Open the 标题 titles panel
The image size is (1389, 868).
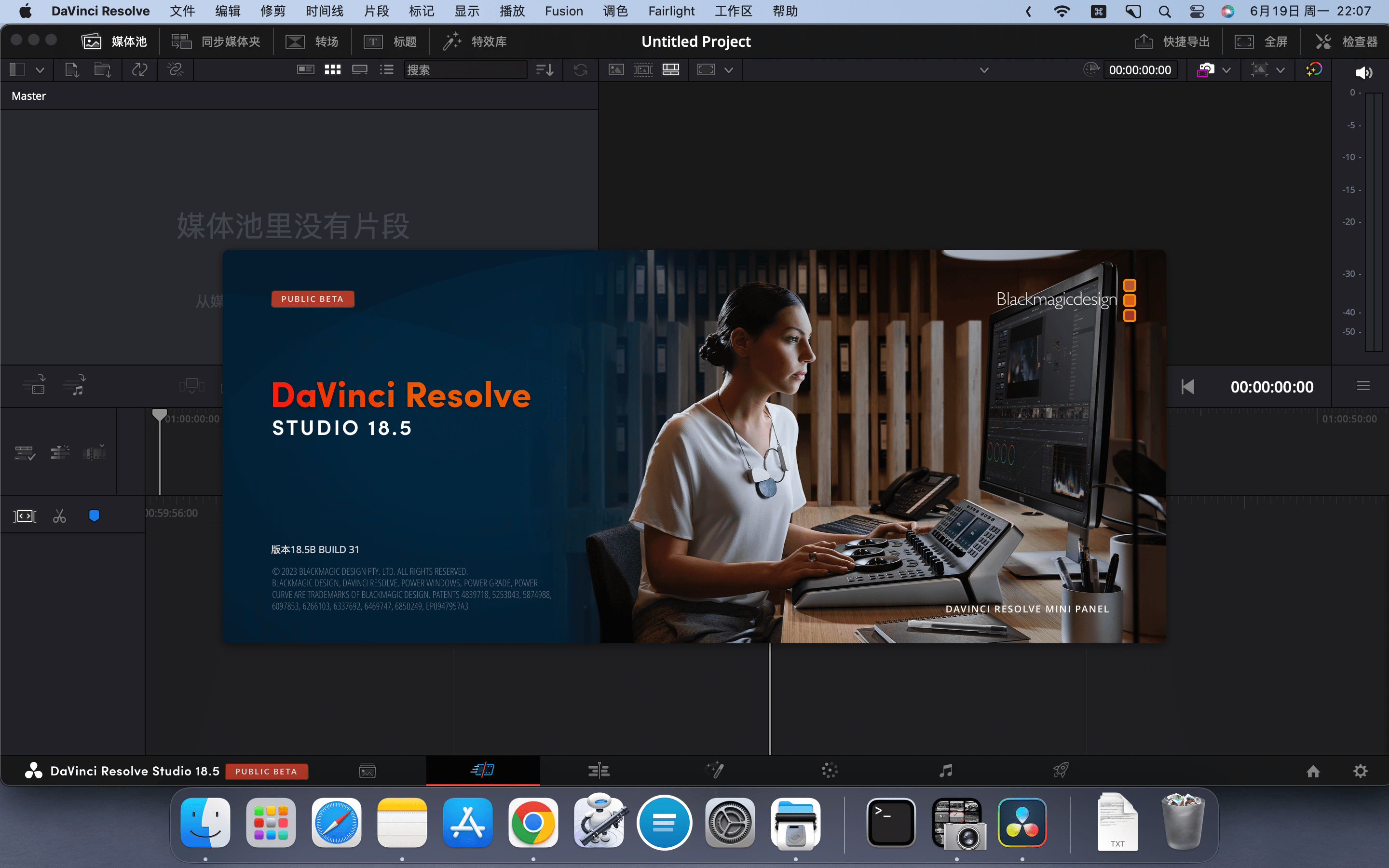pyautogui.click(x=390, y=41)
